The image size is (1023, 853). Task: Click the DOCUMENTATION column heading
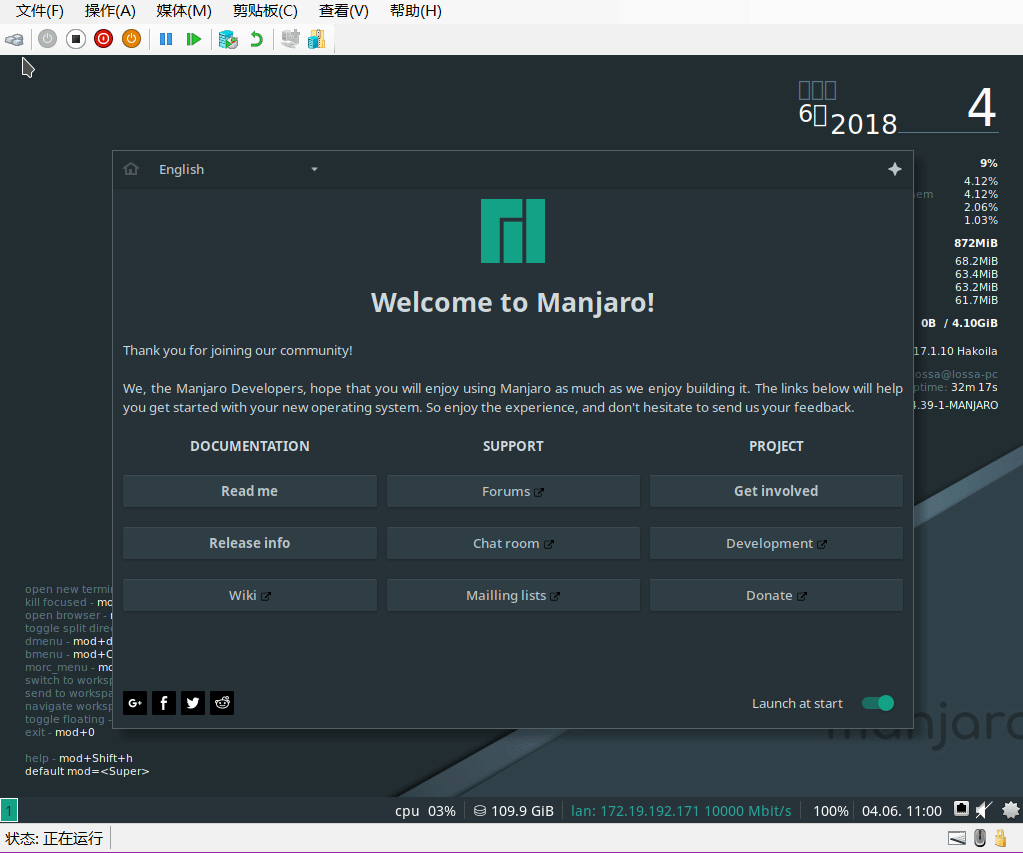[x=250, y=446]
